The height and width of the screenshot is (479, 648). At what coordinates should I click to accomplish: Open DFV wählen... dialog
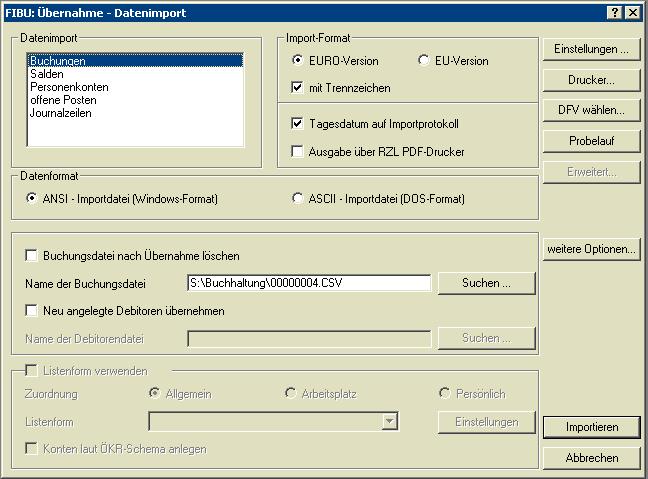[591, 111]
